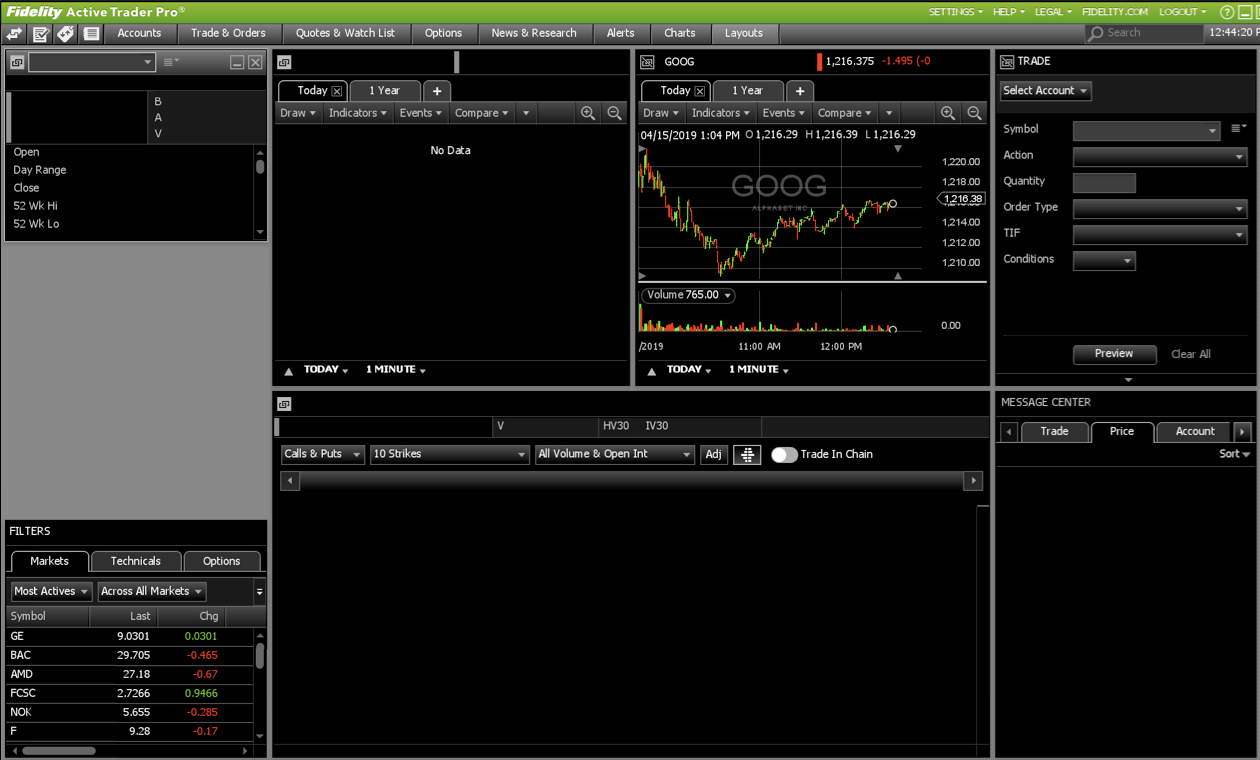Expand the TIF dropdown

tap(1160, 234)
